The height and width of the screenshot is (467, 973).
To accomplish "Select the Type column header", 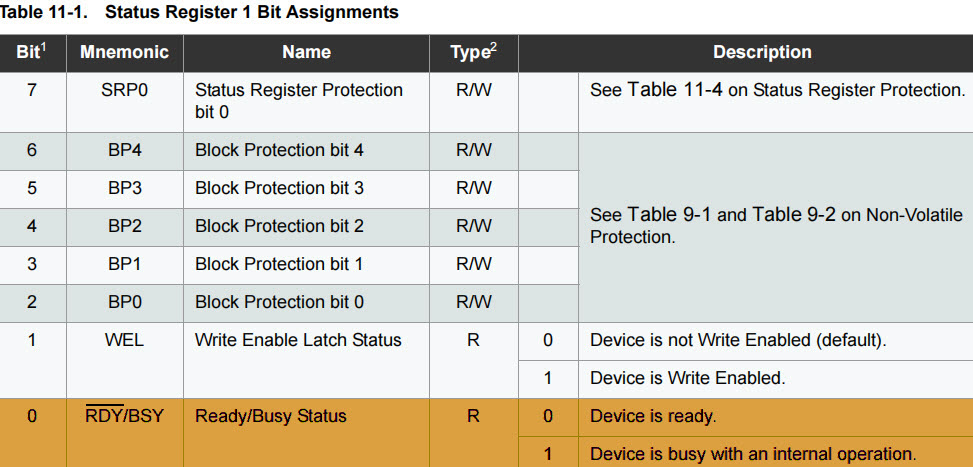I will tap(473, 52).
